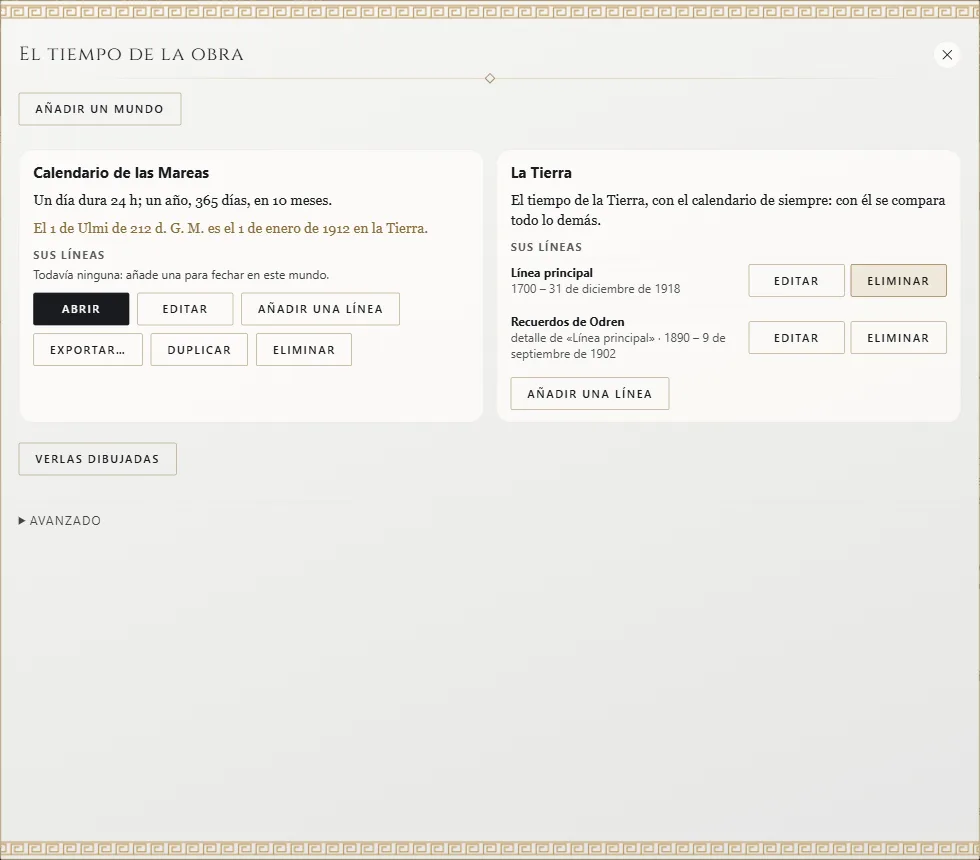980x860 pixels.
Task: Delete the Calendario de las Mareas world
Action: coord(304,349)
